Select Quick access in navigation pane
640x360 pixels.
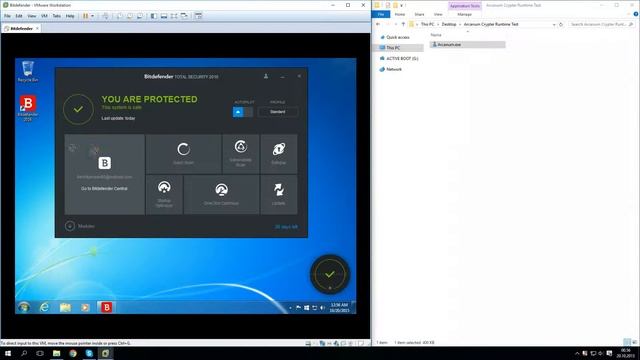[398, 37]
